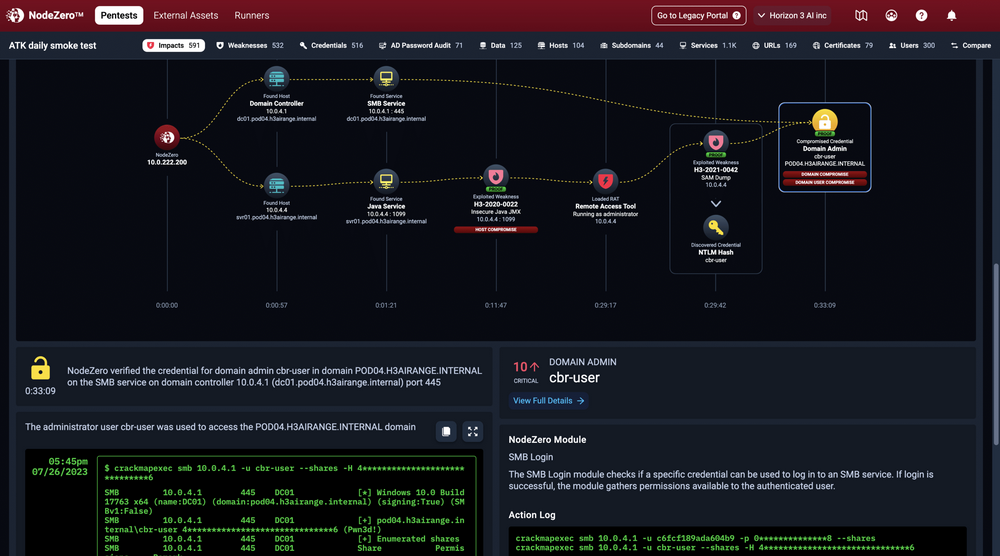Viewport: 1000px width, 556px height.
Task: Select the Domain Controller host node icon
Action: click(x=276, y=79)
